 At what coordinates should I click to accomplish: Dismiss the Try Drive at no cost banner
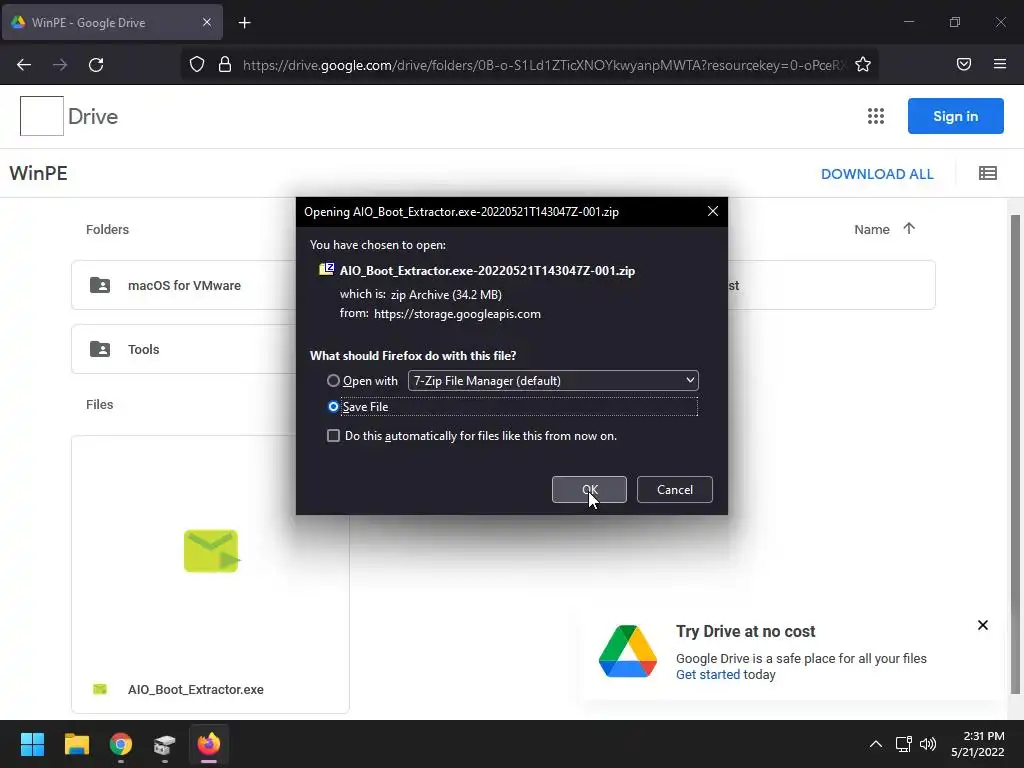pos(982,625)
